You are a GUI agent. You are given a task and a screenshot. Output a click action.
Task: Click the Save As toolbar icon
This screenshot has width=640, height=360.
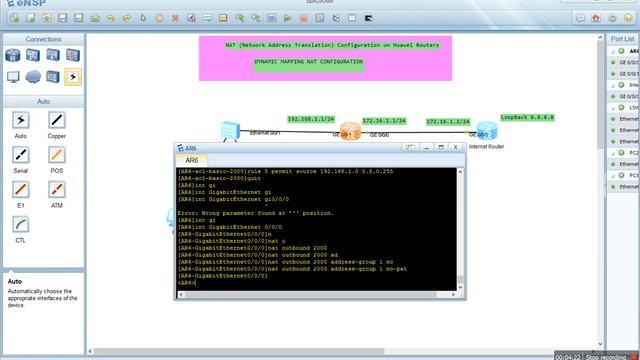[78, 18]
